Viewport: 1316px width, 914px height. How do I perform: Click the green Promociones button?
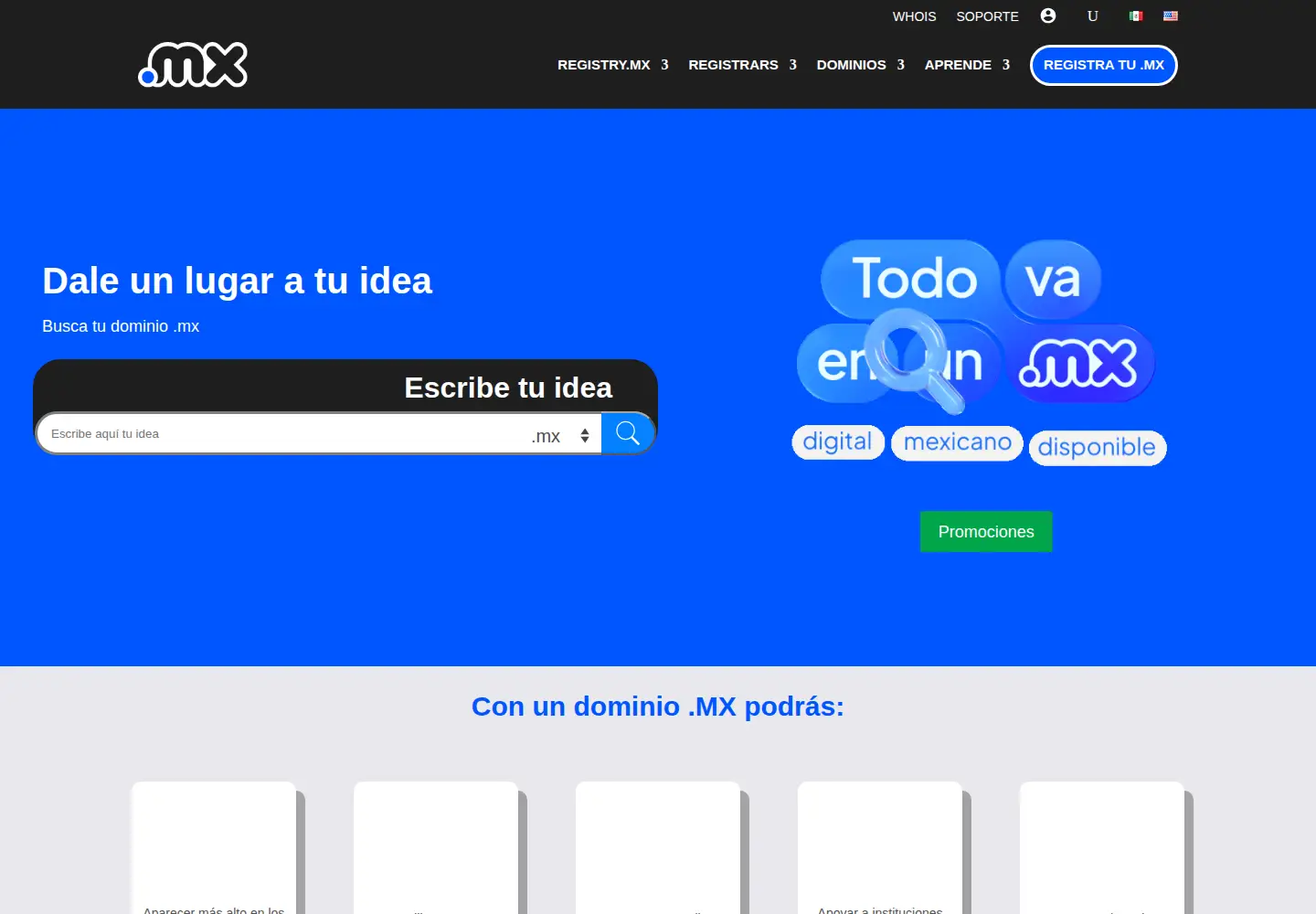pyautogui.click(x=986, y=532)
